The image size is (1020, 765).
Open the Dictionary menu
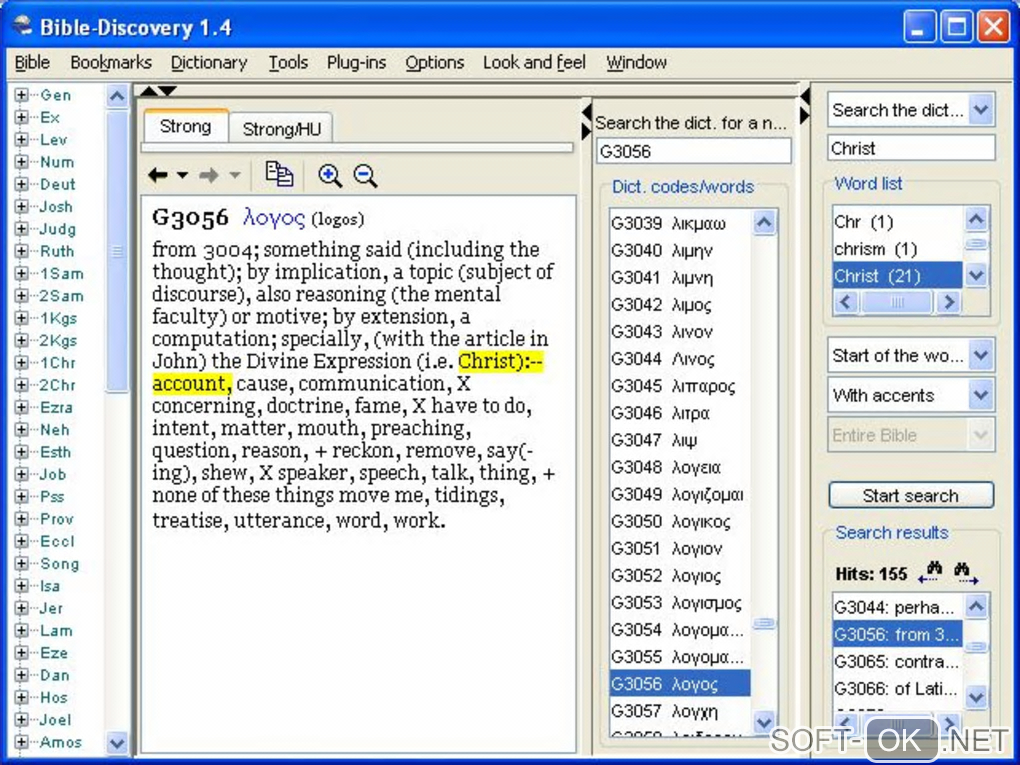click(209, 62)
